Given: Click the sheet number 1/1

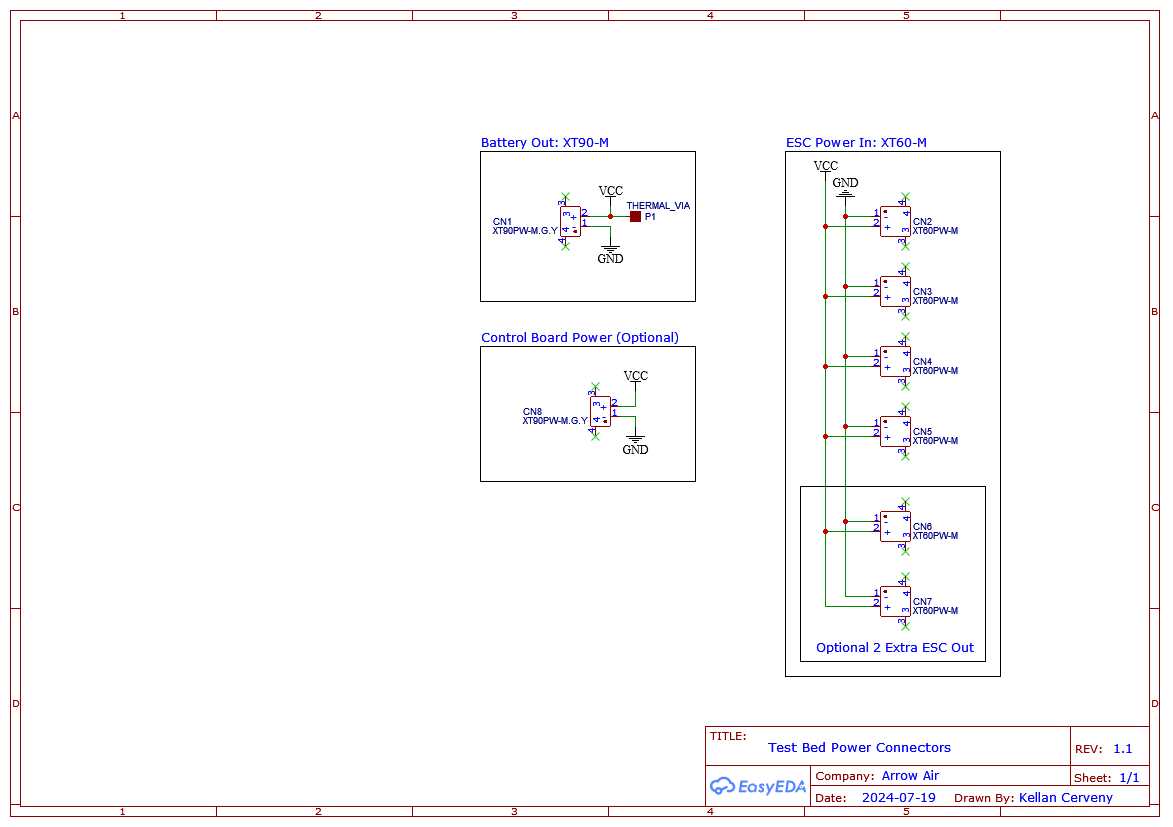Looking at the screenshot, I should tap(1129, 778).
